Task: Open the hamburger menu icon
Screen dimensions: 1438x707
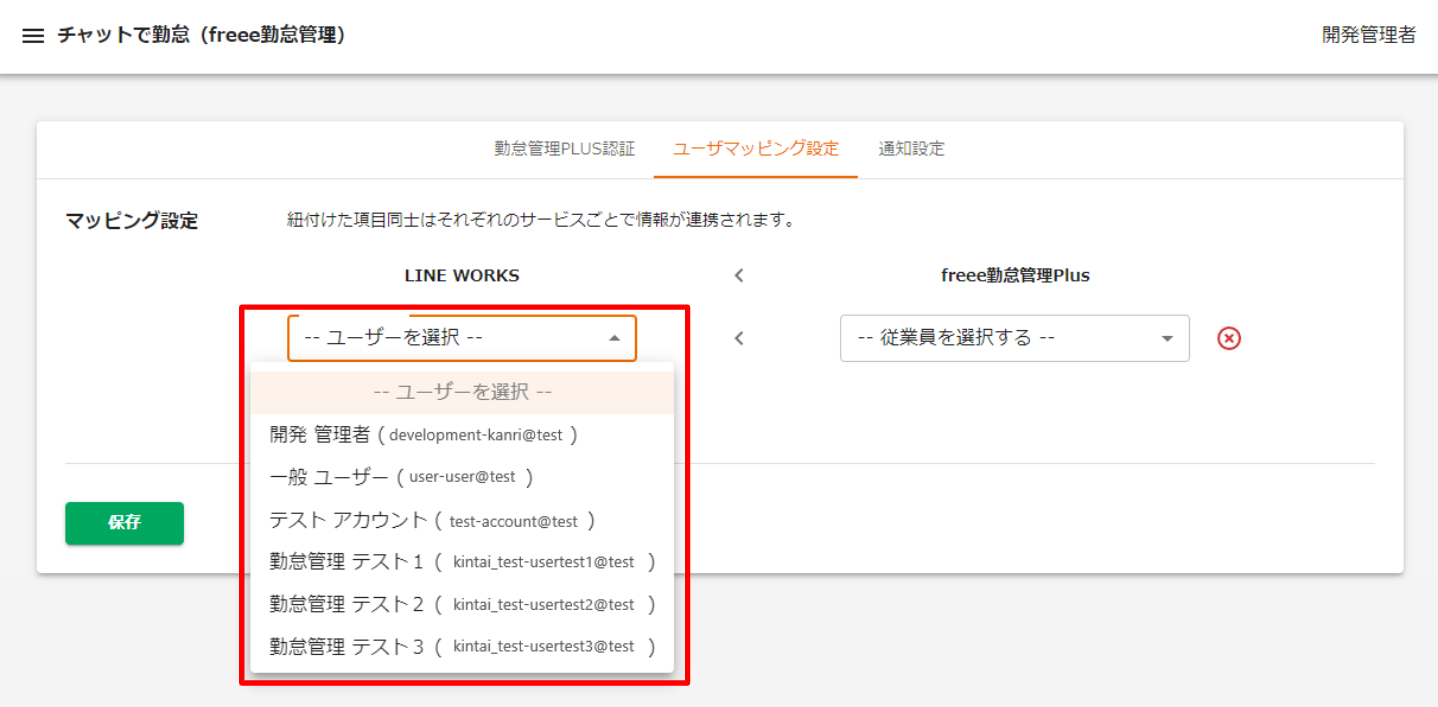Action: (x=33, y=36)
